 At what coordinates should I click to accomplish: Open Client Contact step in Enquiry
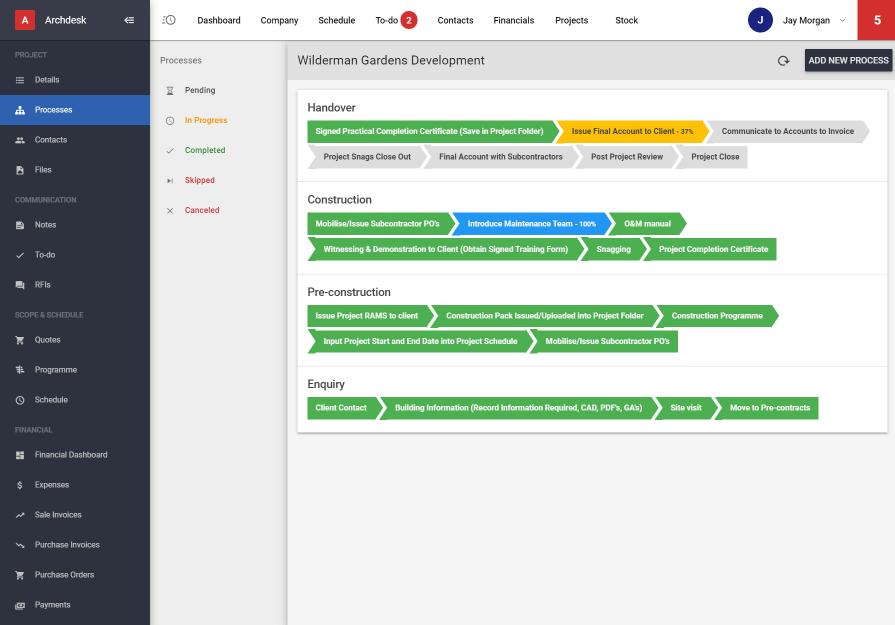click(344, 408)
